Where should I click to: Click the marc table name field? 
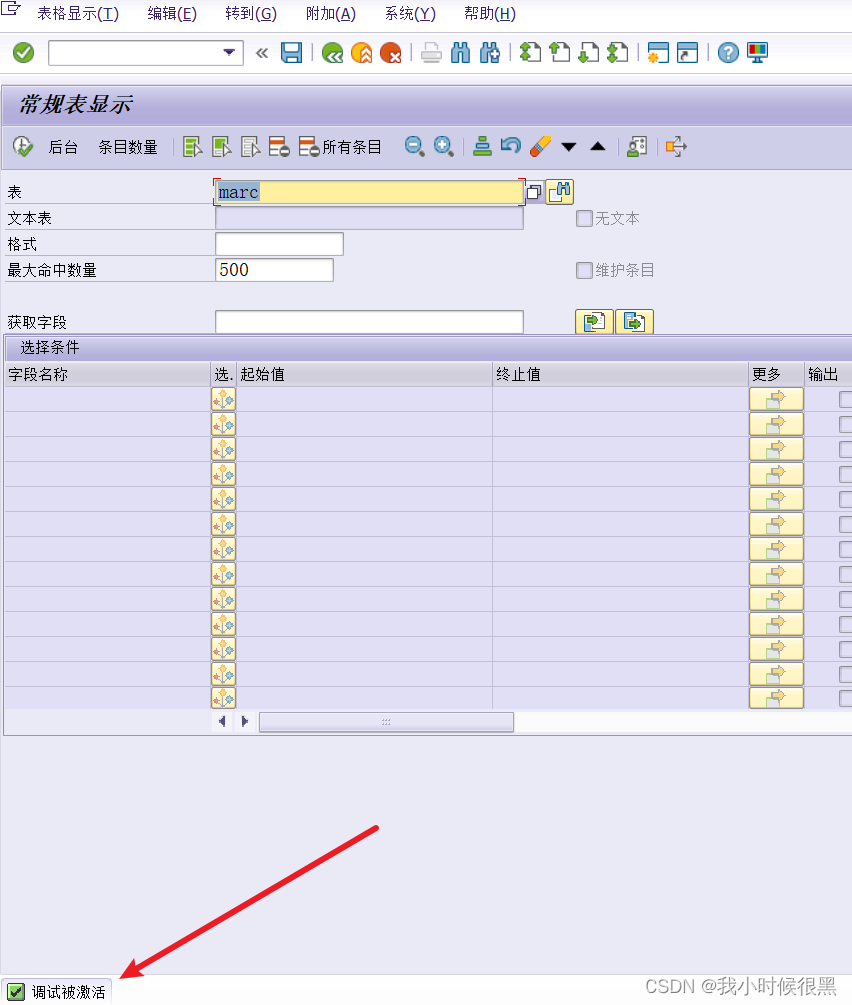point(369,192)
